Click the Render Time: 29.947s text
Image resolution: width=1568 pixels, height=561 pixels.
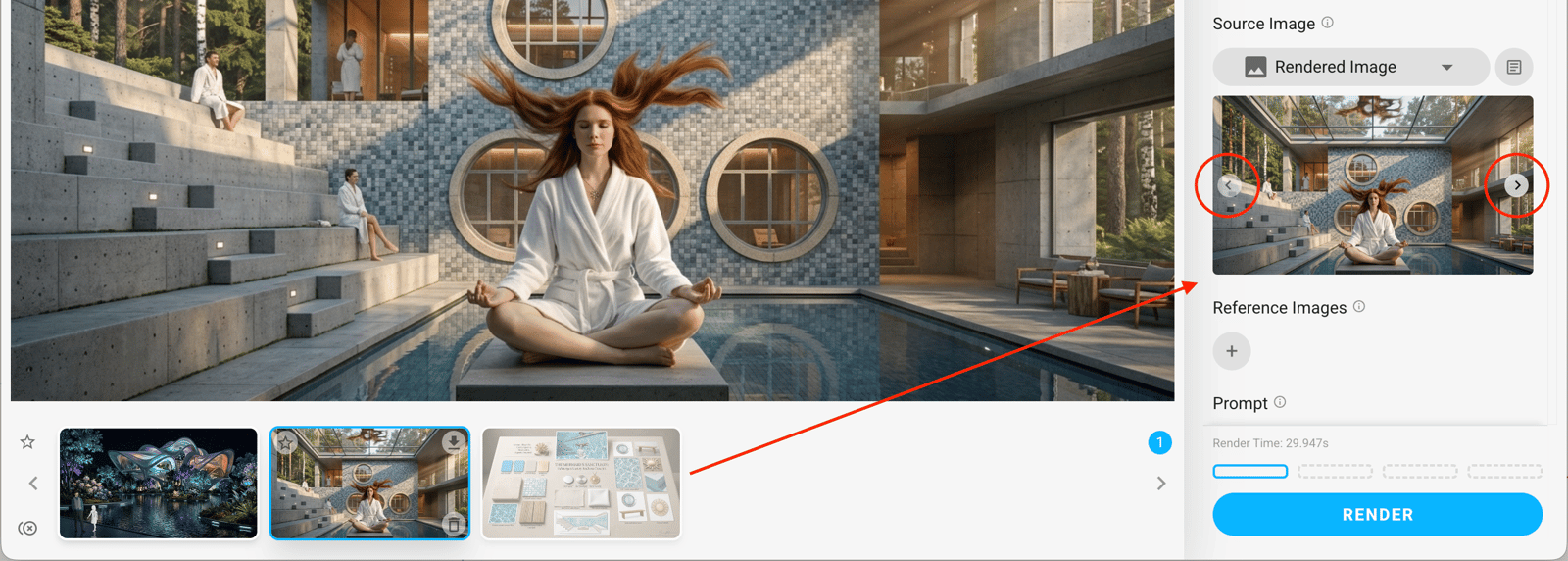coord(1270,443)
